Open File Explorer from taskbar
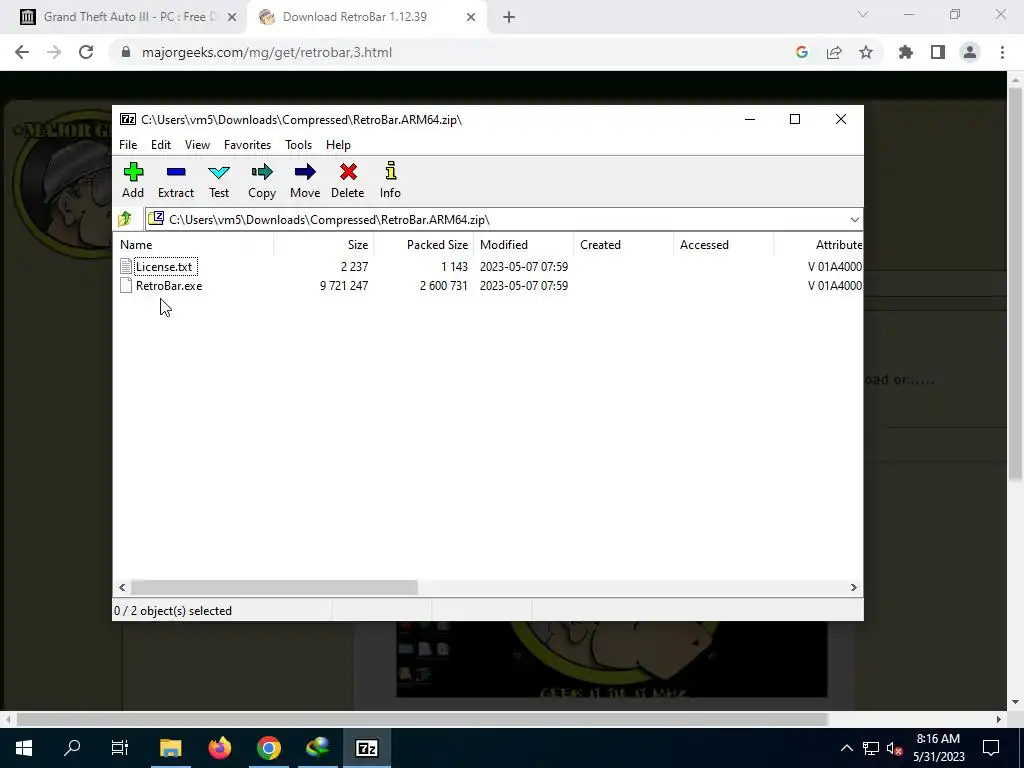 coord(171,748)
